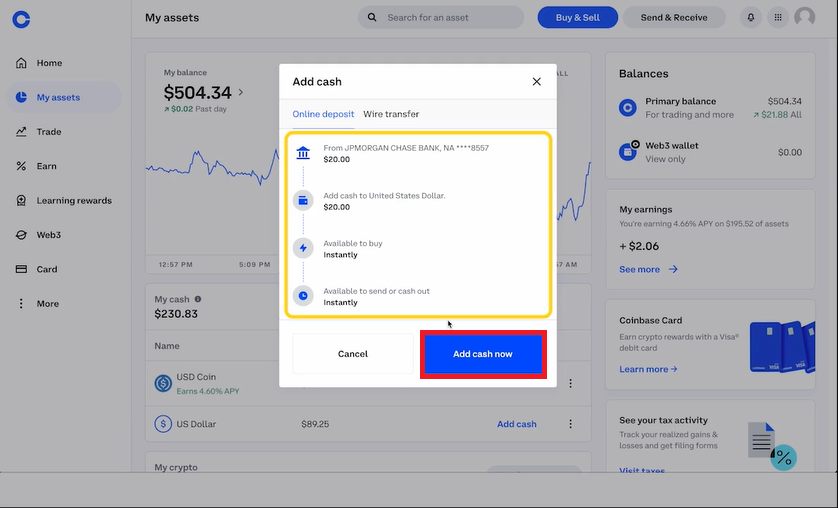Click the My cash info icon
838x508 pixels.
click(198, 299)
